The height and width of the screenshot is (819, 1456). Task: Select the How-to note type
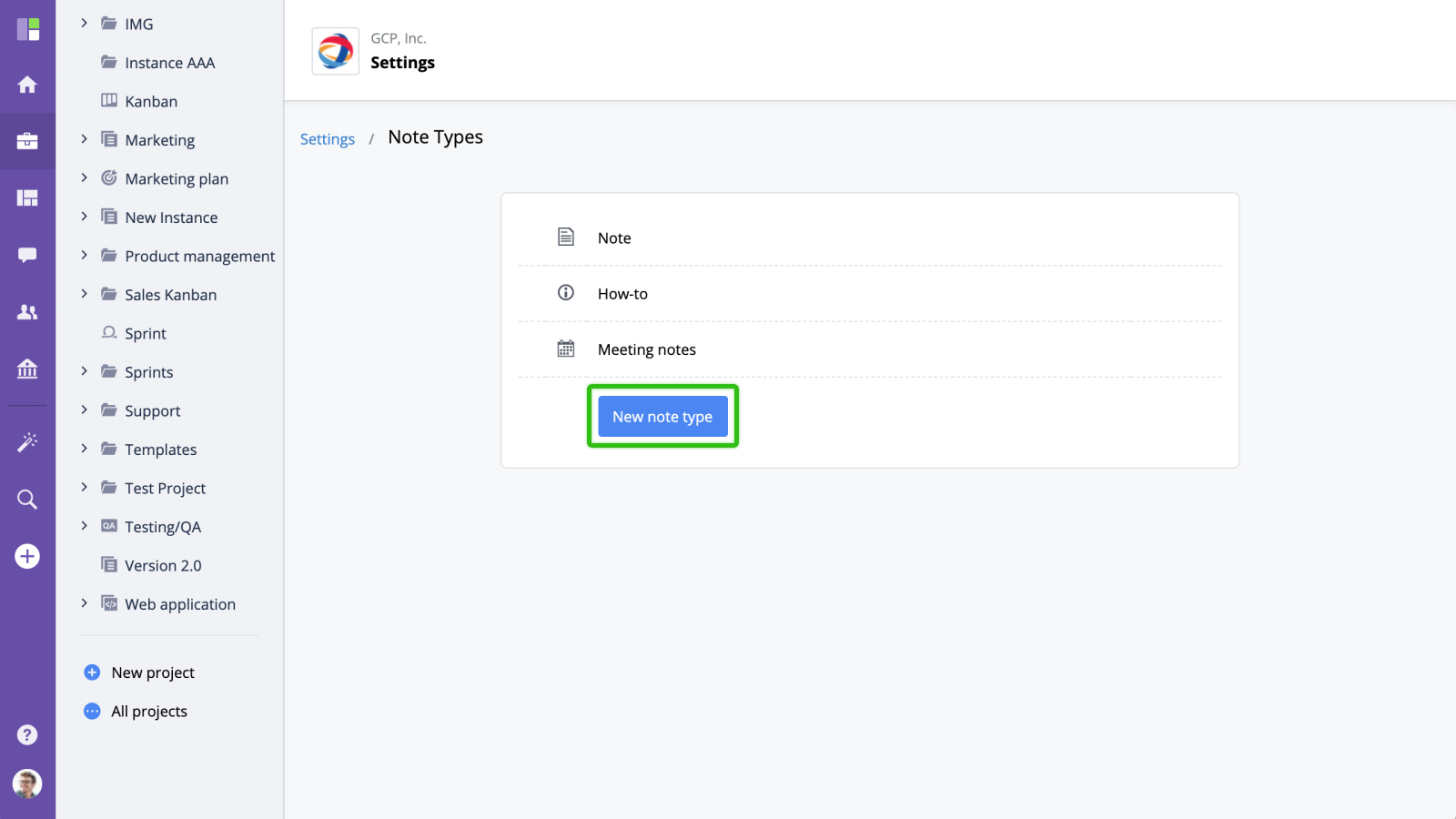click(622, 294)
